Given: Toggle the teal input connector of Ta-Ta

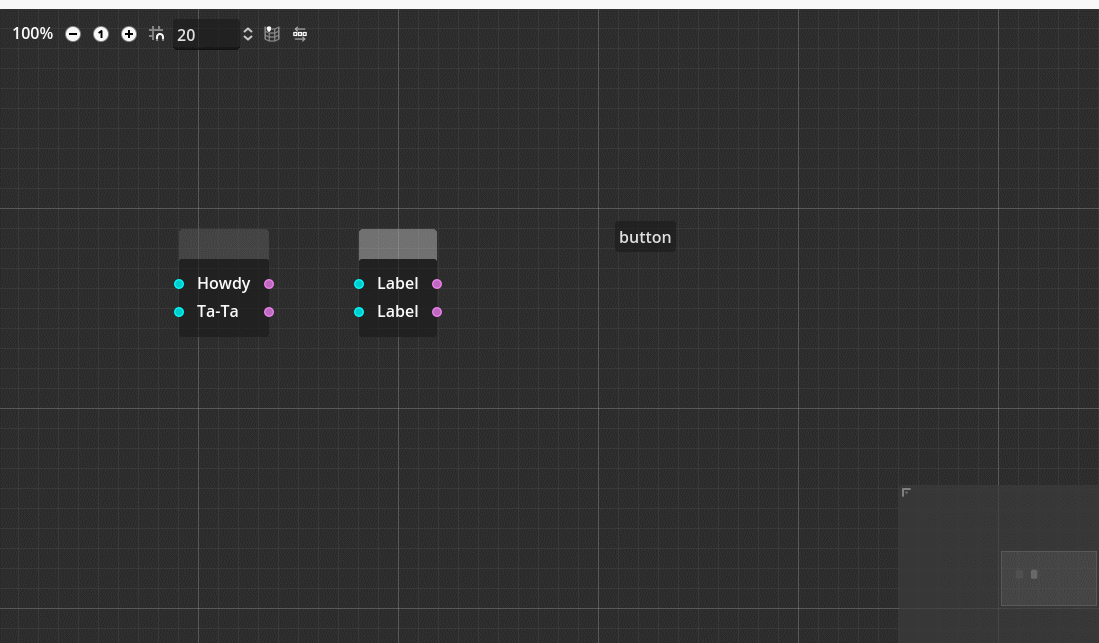Looking at the screenshot, I should (179, 312).
